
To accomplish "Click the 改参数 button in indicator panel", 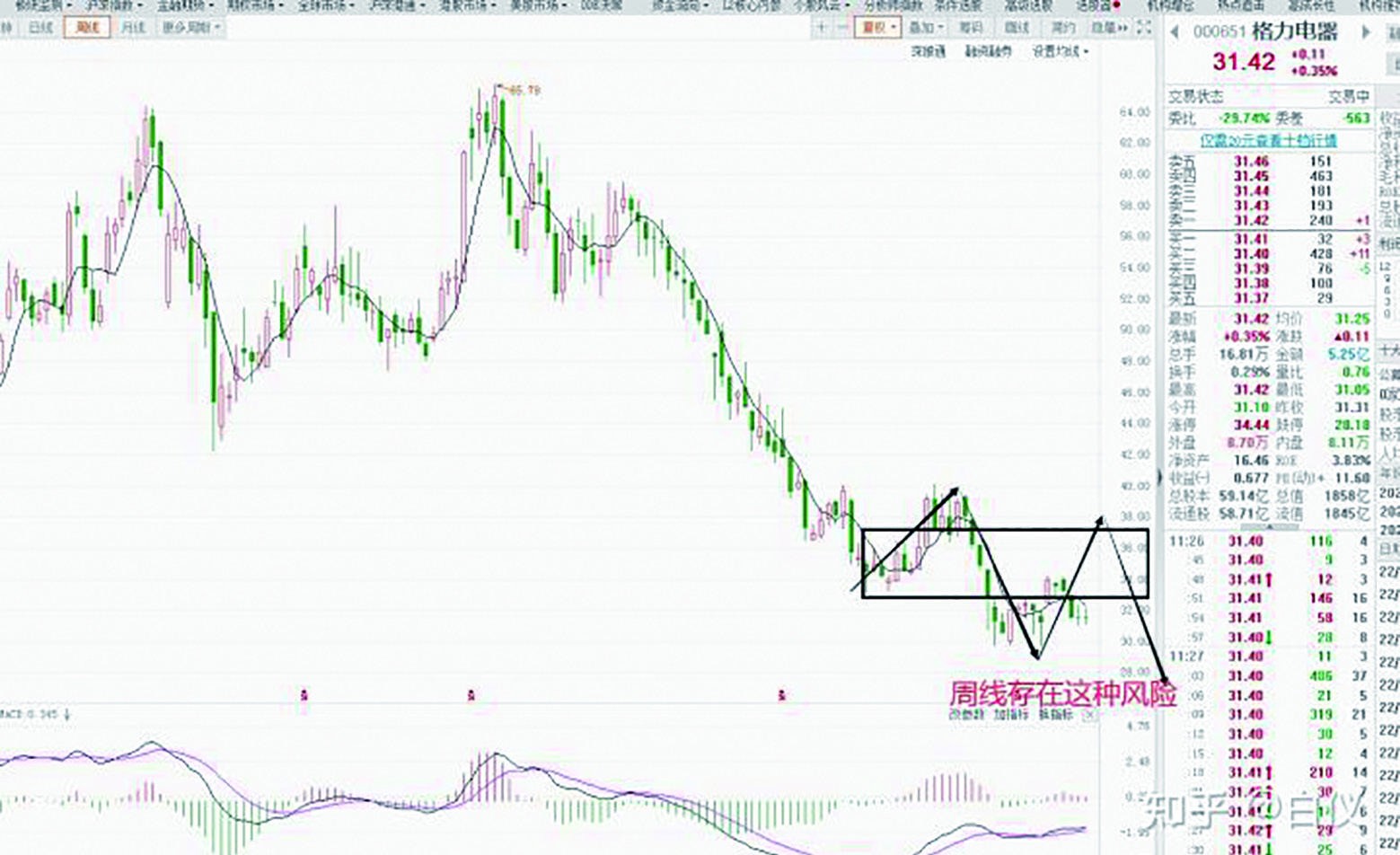I will (x=966, y=715).
